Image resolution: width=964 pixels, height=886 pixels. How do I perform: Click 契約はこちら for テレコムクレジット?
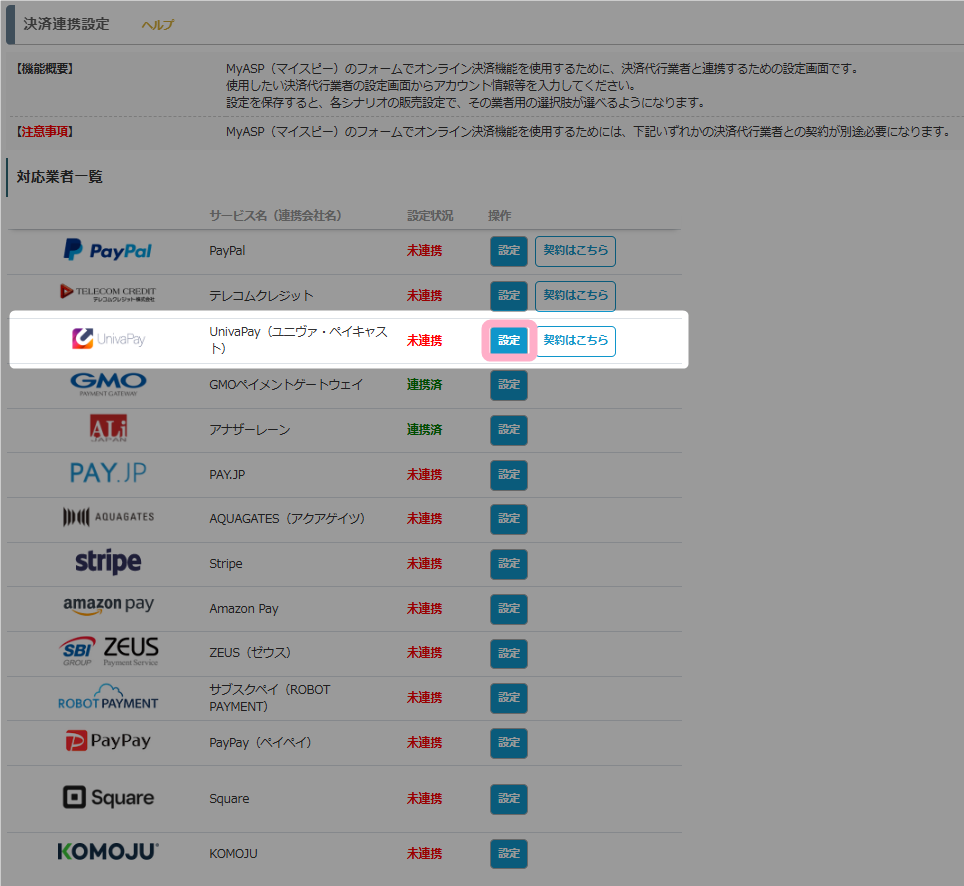[575, 296]
